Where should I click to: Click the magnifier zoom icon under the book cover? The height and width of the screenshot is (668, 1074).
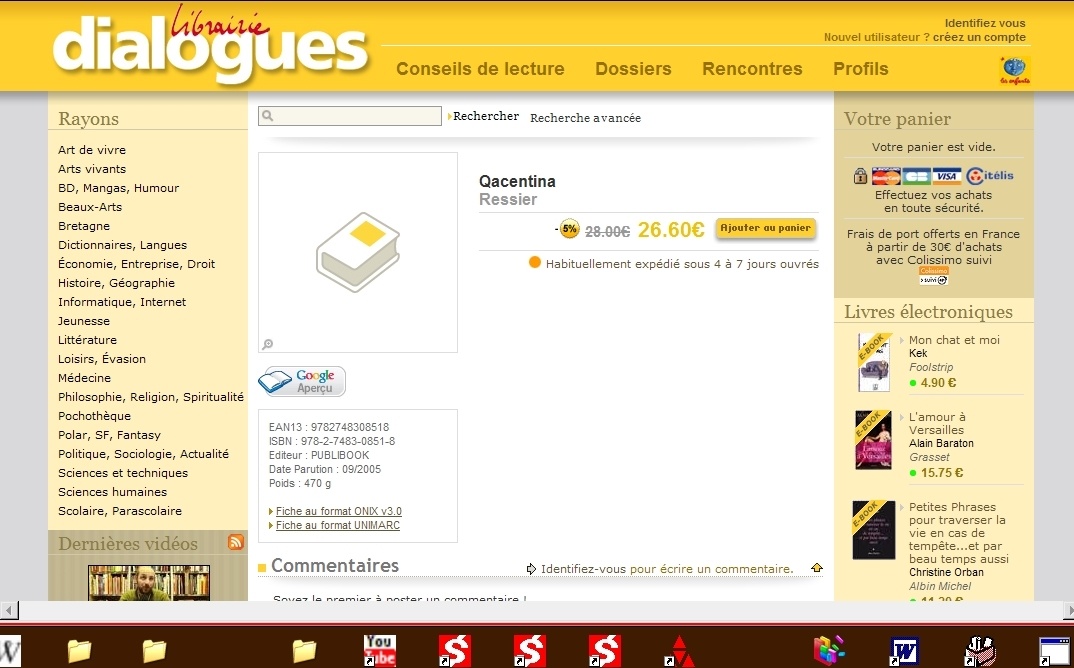pos(268,344)
